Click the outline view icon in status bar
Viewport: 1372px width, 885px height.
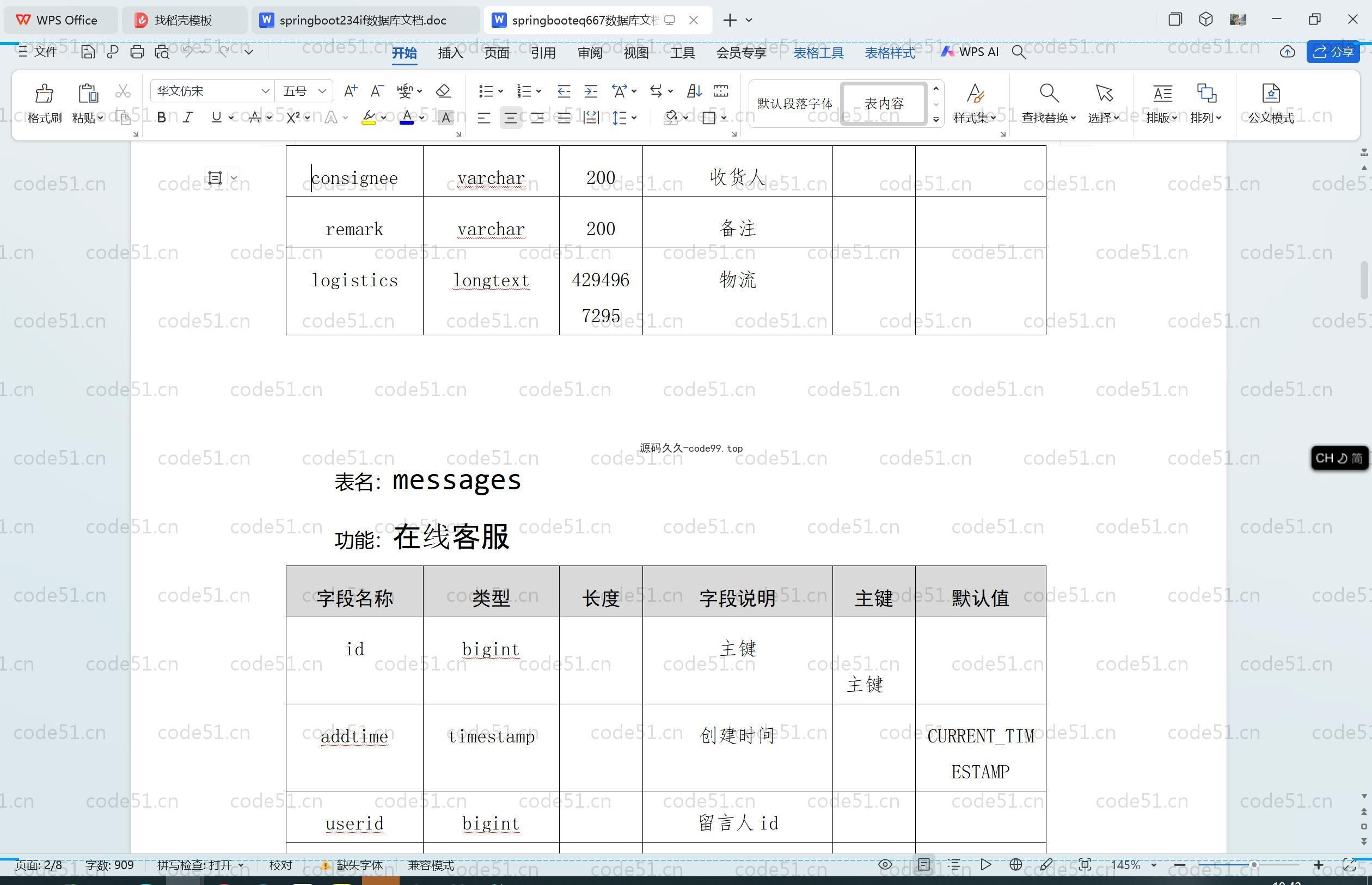pyautogui.click(x=954, y=864)
